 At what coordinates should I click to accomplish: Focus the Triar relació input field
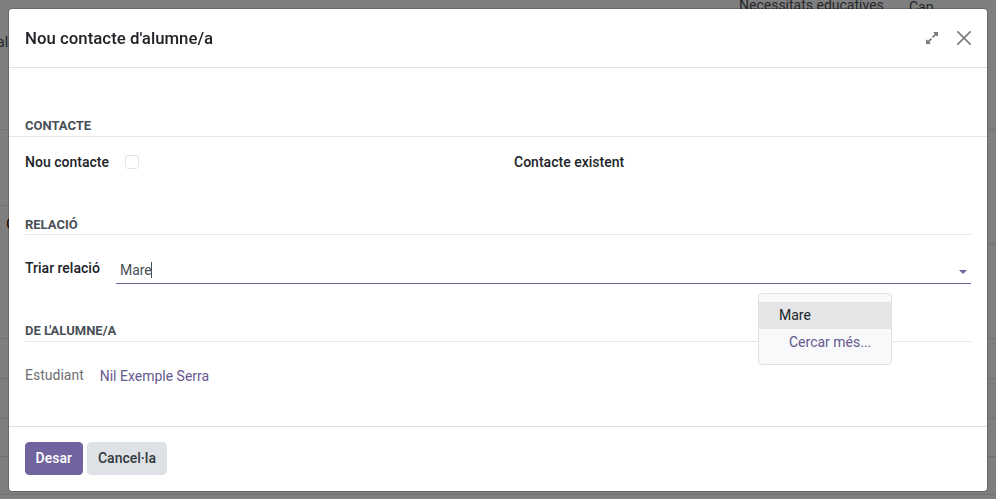point(535,270)
